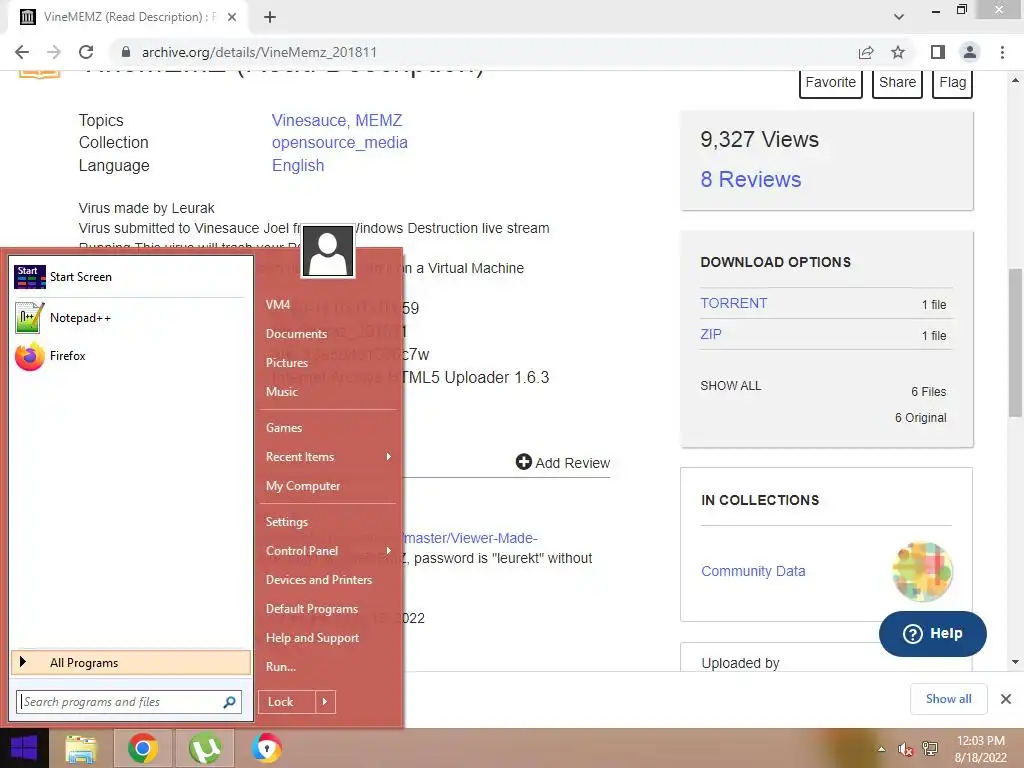The width and height of the screenshot is (1024, 768).
Task: Launch Notepad++ from the start menu
Action: [x=129, y=318]
